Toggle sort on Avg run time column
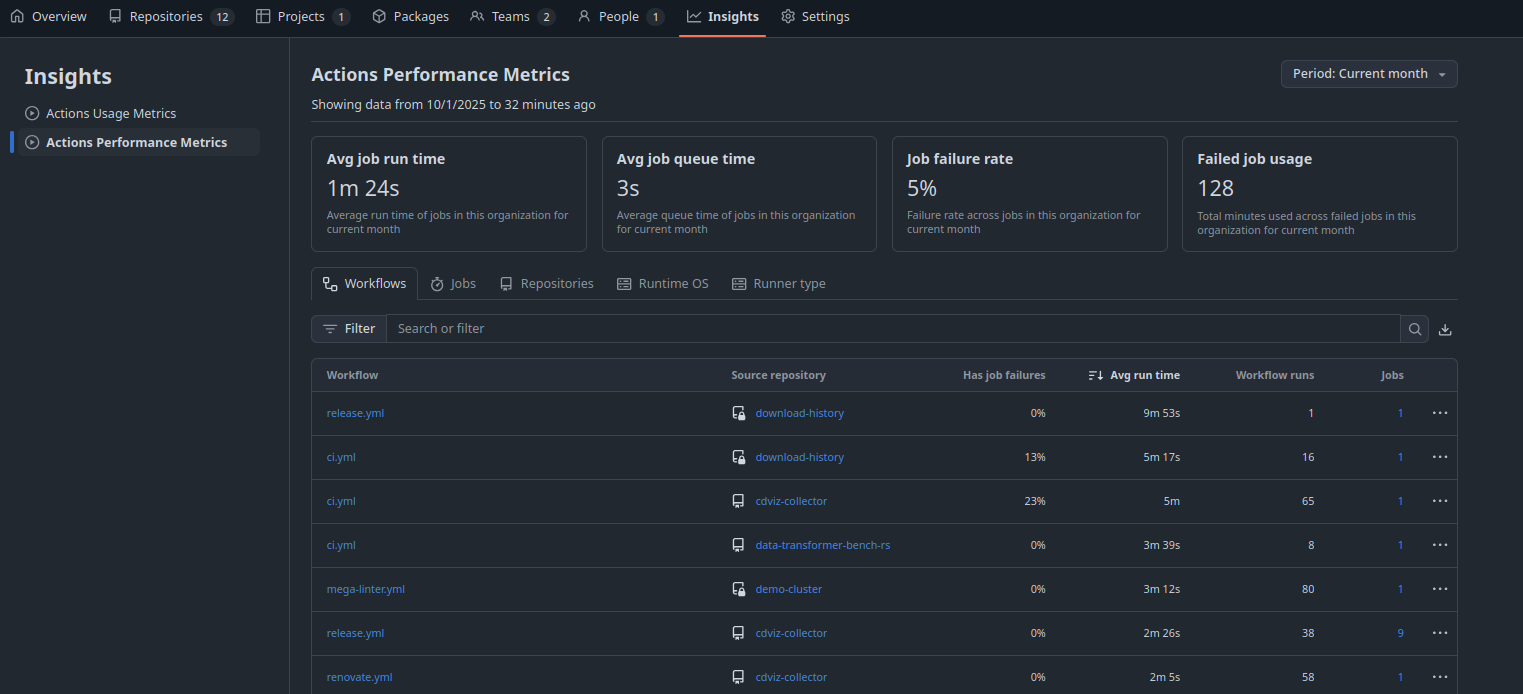1523x694 pixels. 1134,375
